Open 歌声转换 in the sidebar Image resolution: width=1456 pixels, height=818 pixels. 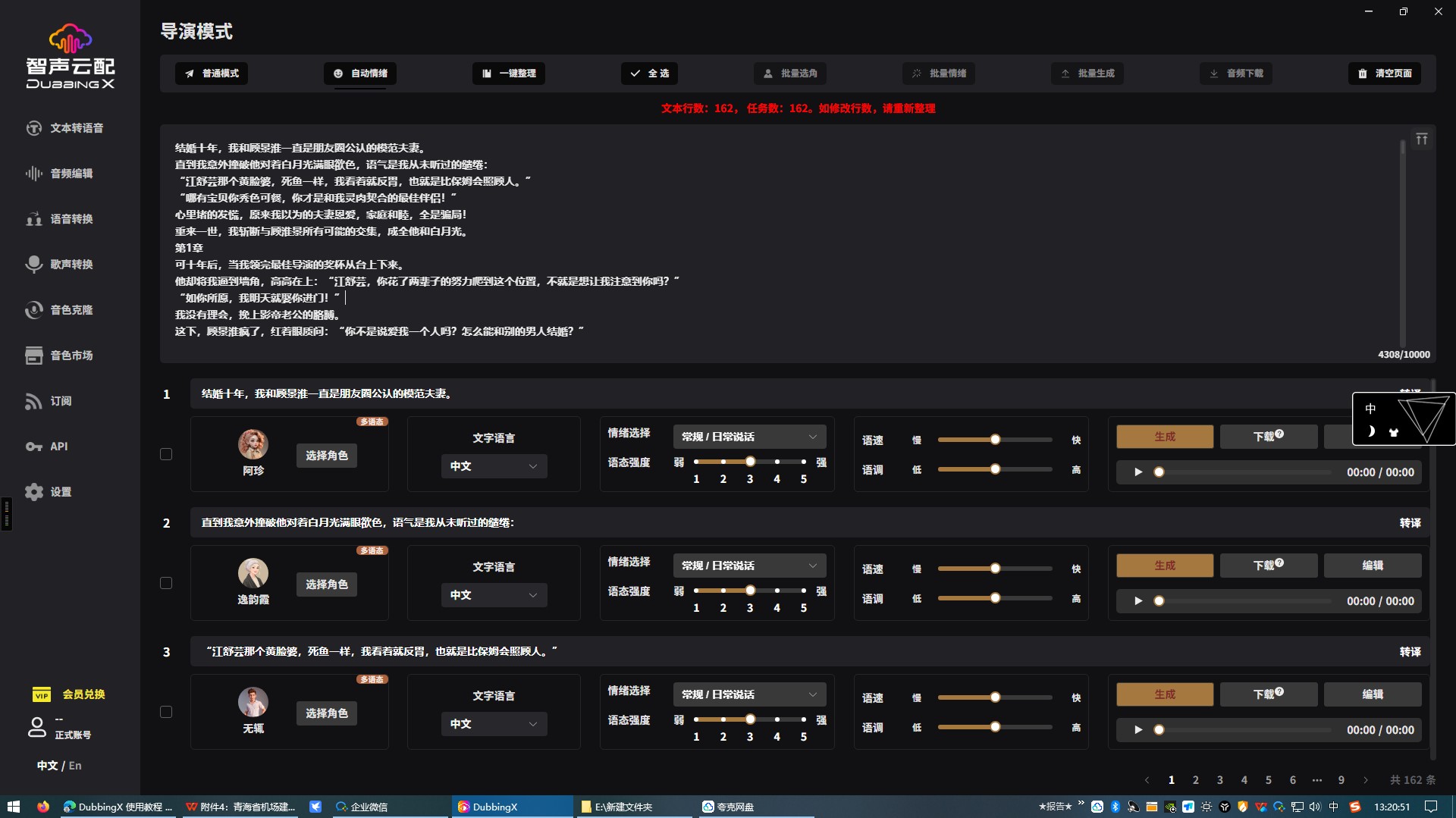[60, 265]
